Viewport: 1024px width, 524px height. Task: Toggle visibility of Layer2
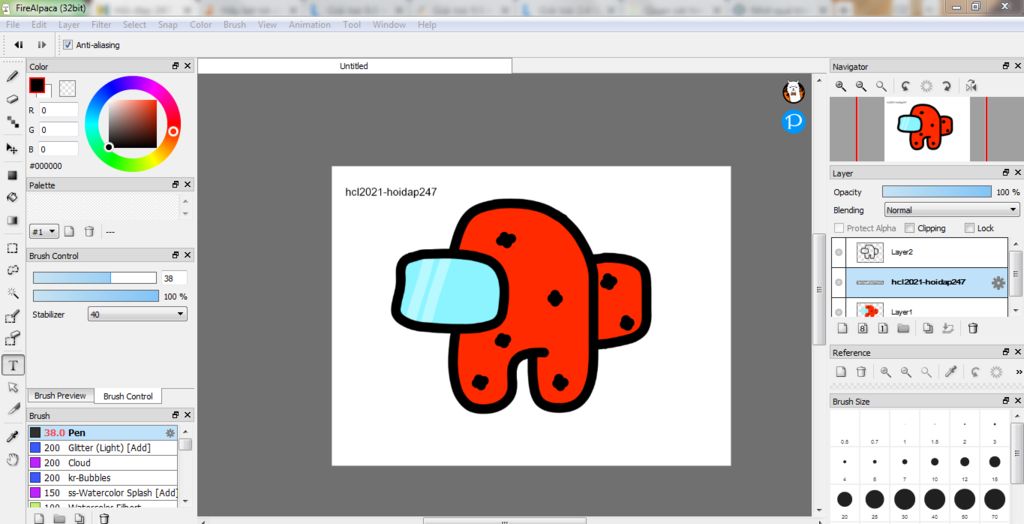pyautogui.click(x=839, y=252)
